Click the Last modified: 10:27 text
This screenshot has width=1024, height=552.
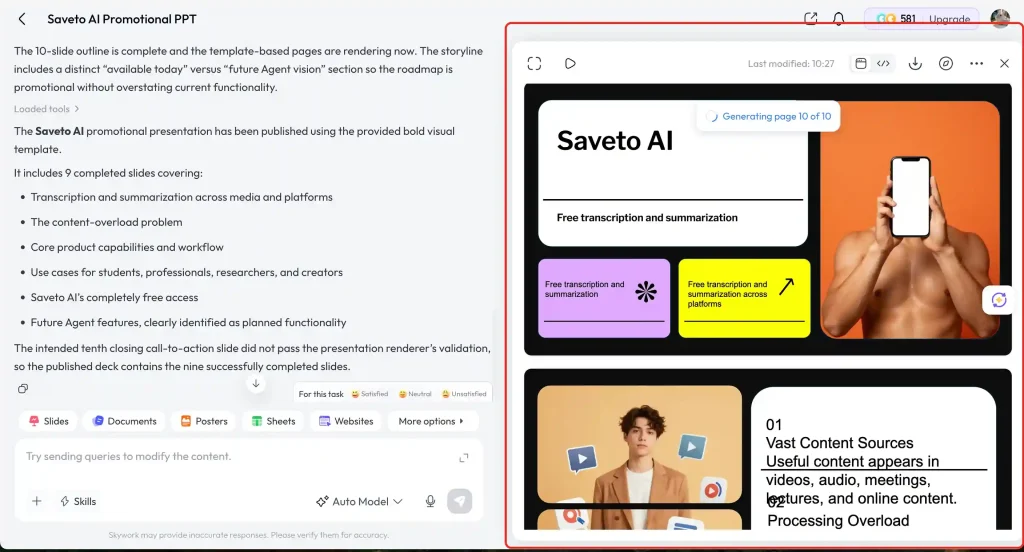[x=791, y=63]
